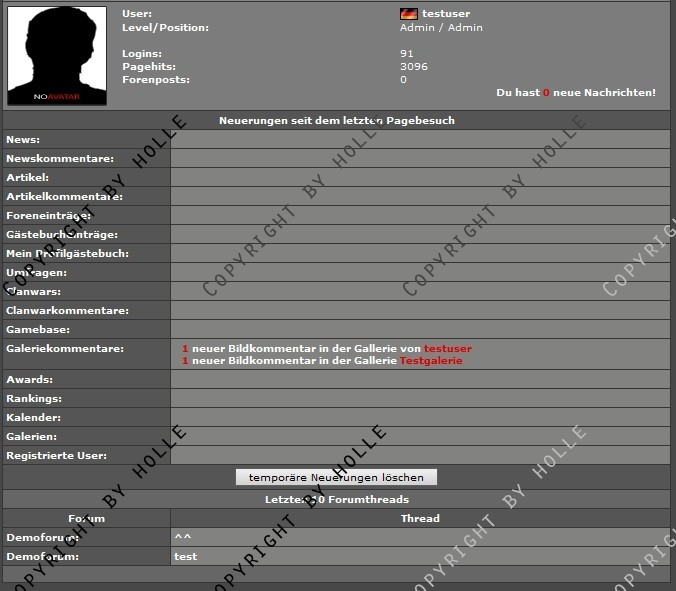676x591 pixels.
Task: Click the 'Gästebucheinträge:' row label
Action: [x=62, y=235]
